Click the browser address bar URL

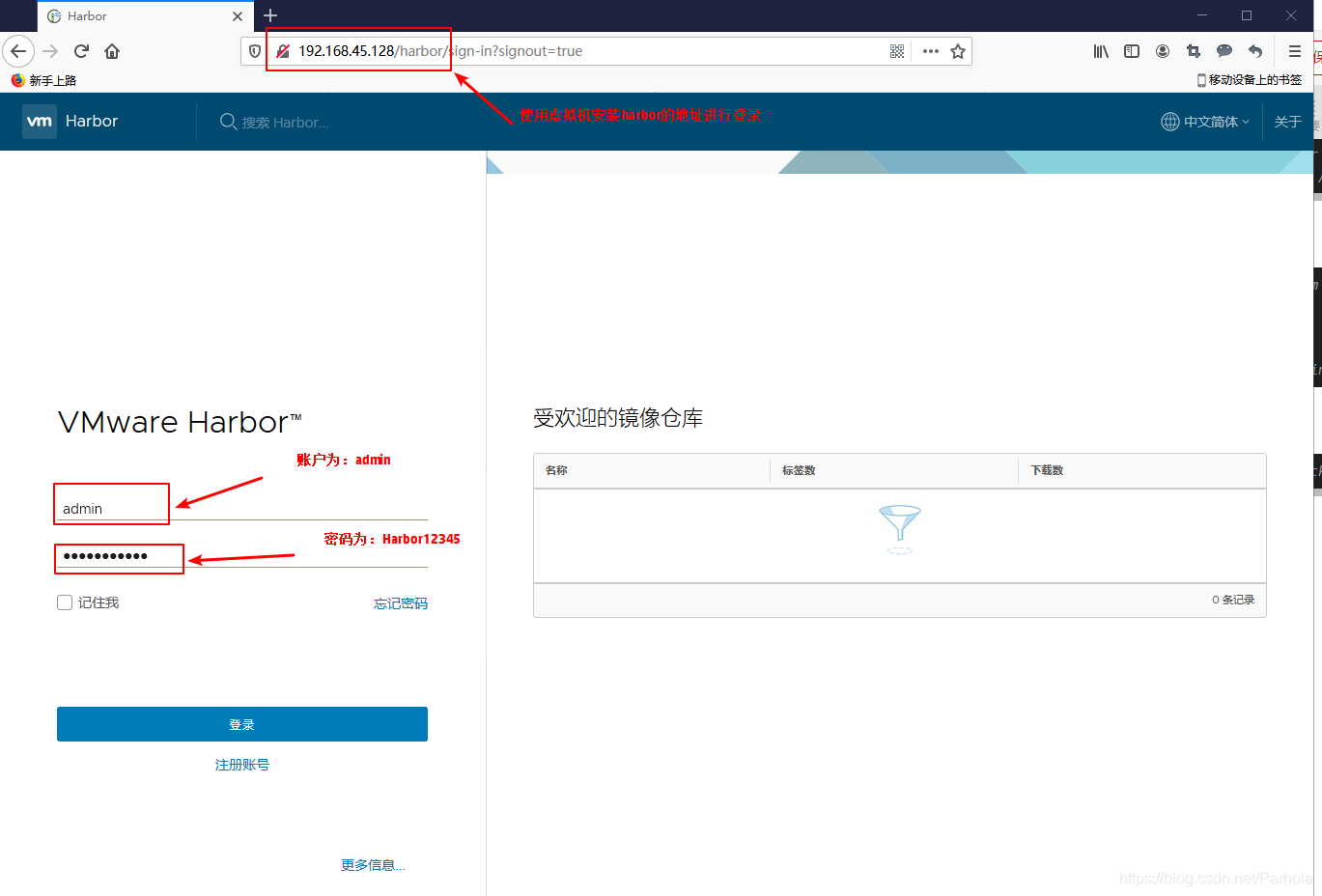[440, 51]
